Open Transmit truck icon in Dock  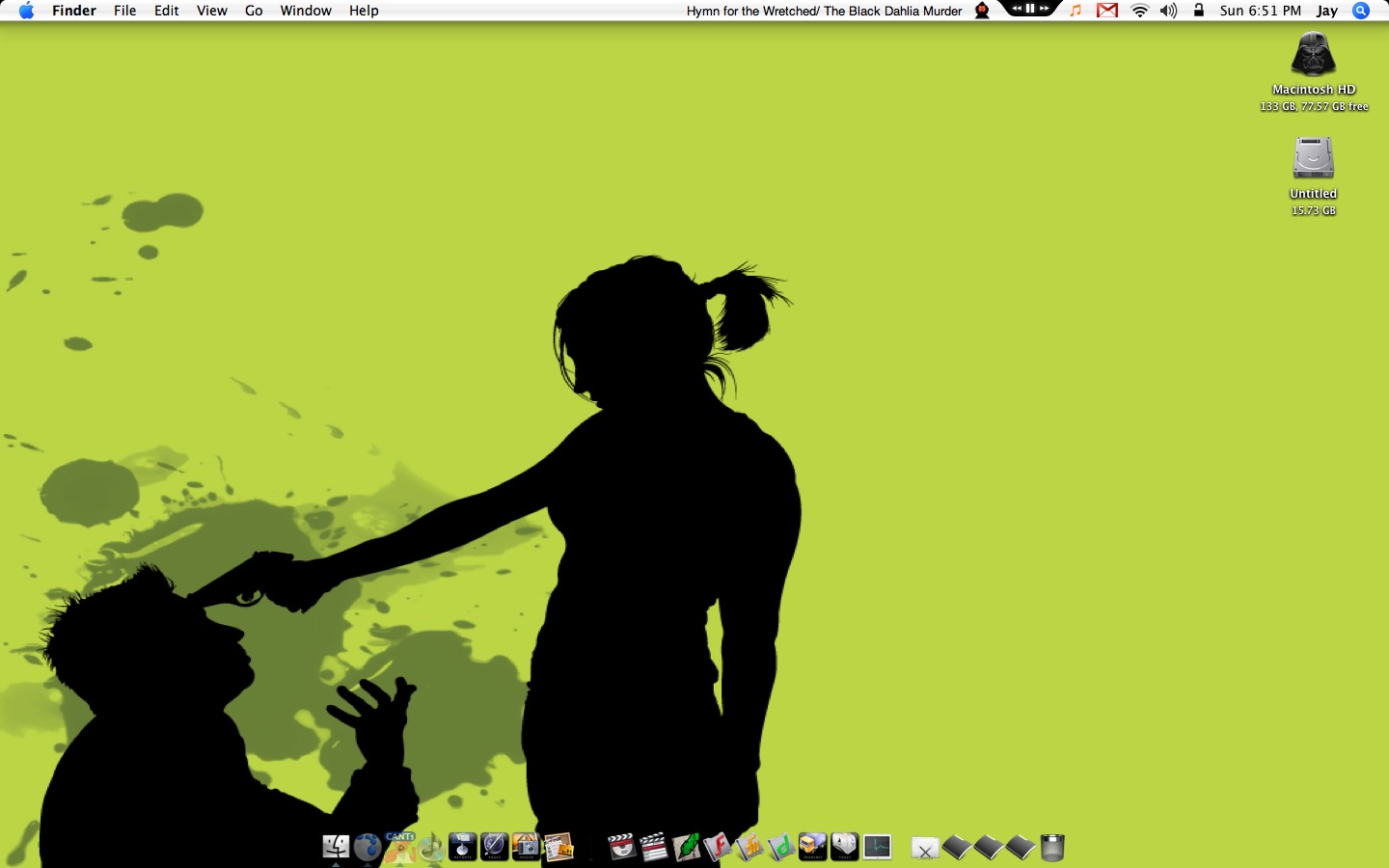point(813,847)
